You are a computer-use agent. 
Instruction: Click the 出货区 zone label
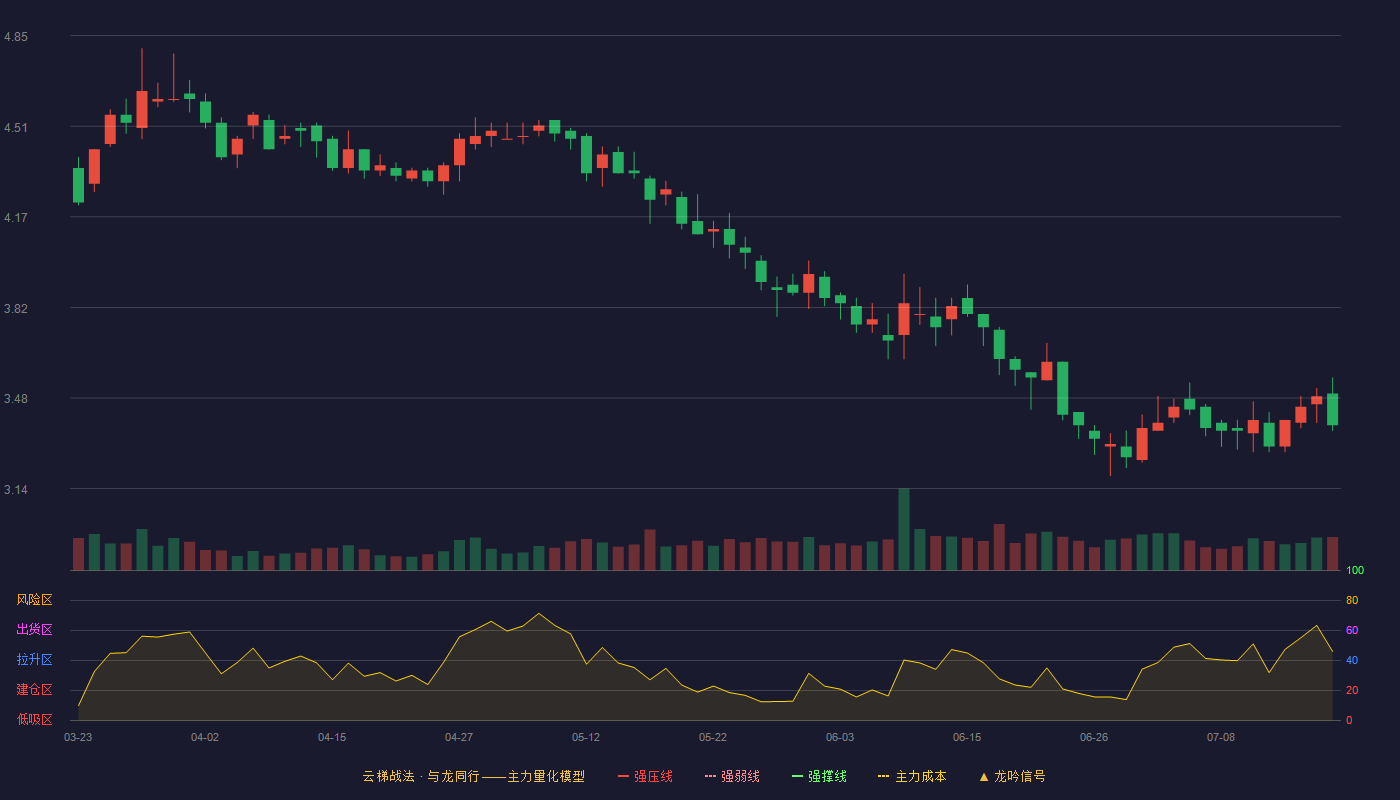click(34, 630)
